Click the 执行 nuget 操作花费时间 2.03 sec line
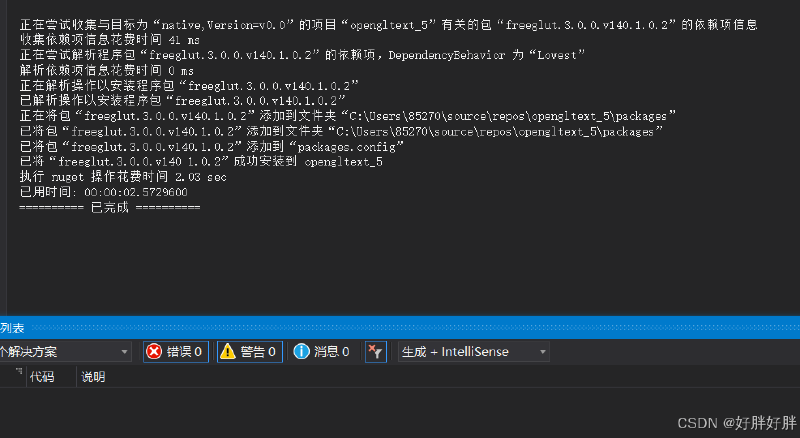 [123, 177]
